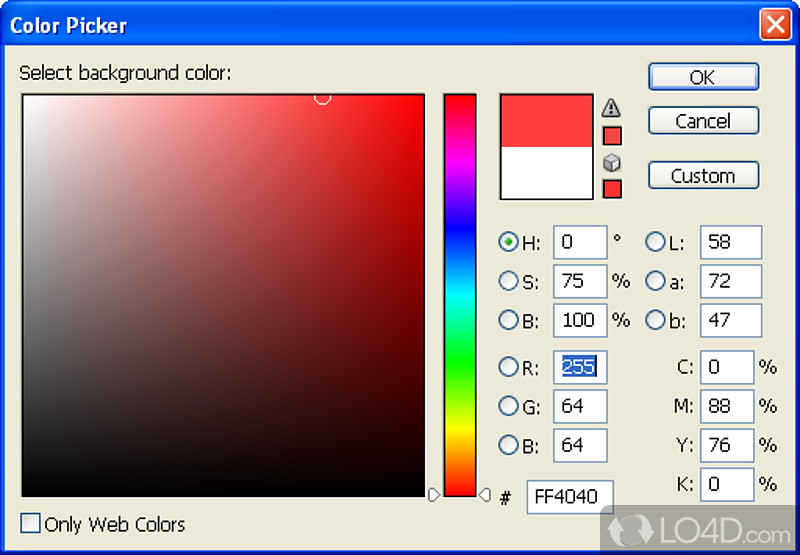Click the white original color preview

(x=546, y=173)
